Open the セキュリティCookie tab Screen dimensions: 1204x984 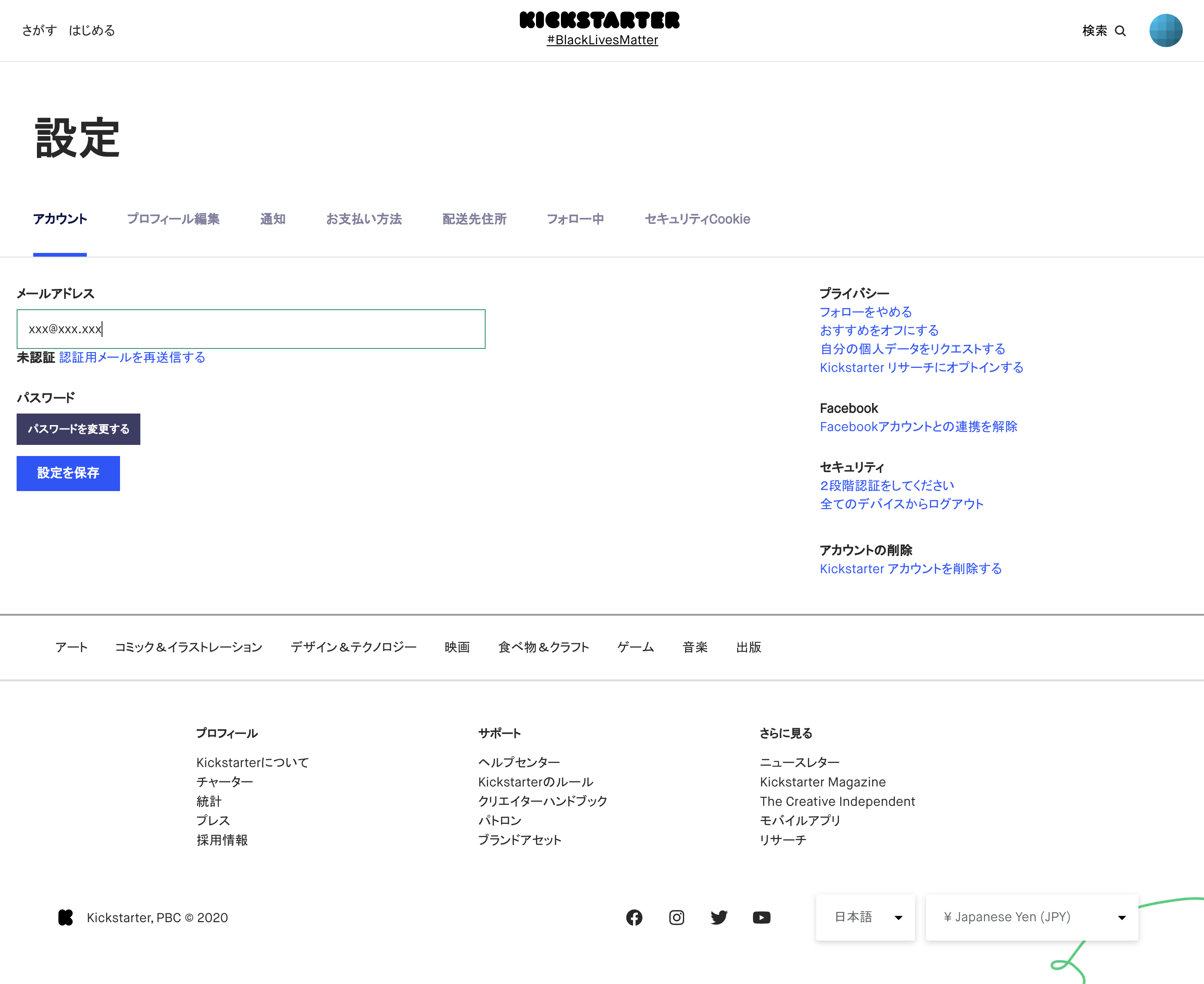click(x=698, y=219)
